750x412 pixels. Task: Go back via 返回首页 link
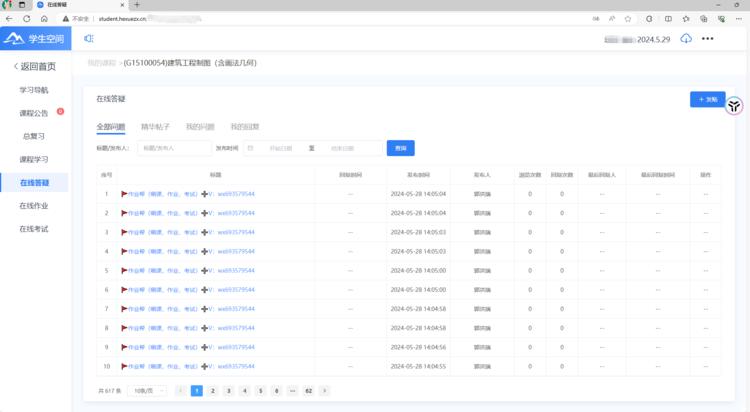point(34,67)
